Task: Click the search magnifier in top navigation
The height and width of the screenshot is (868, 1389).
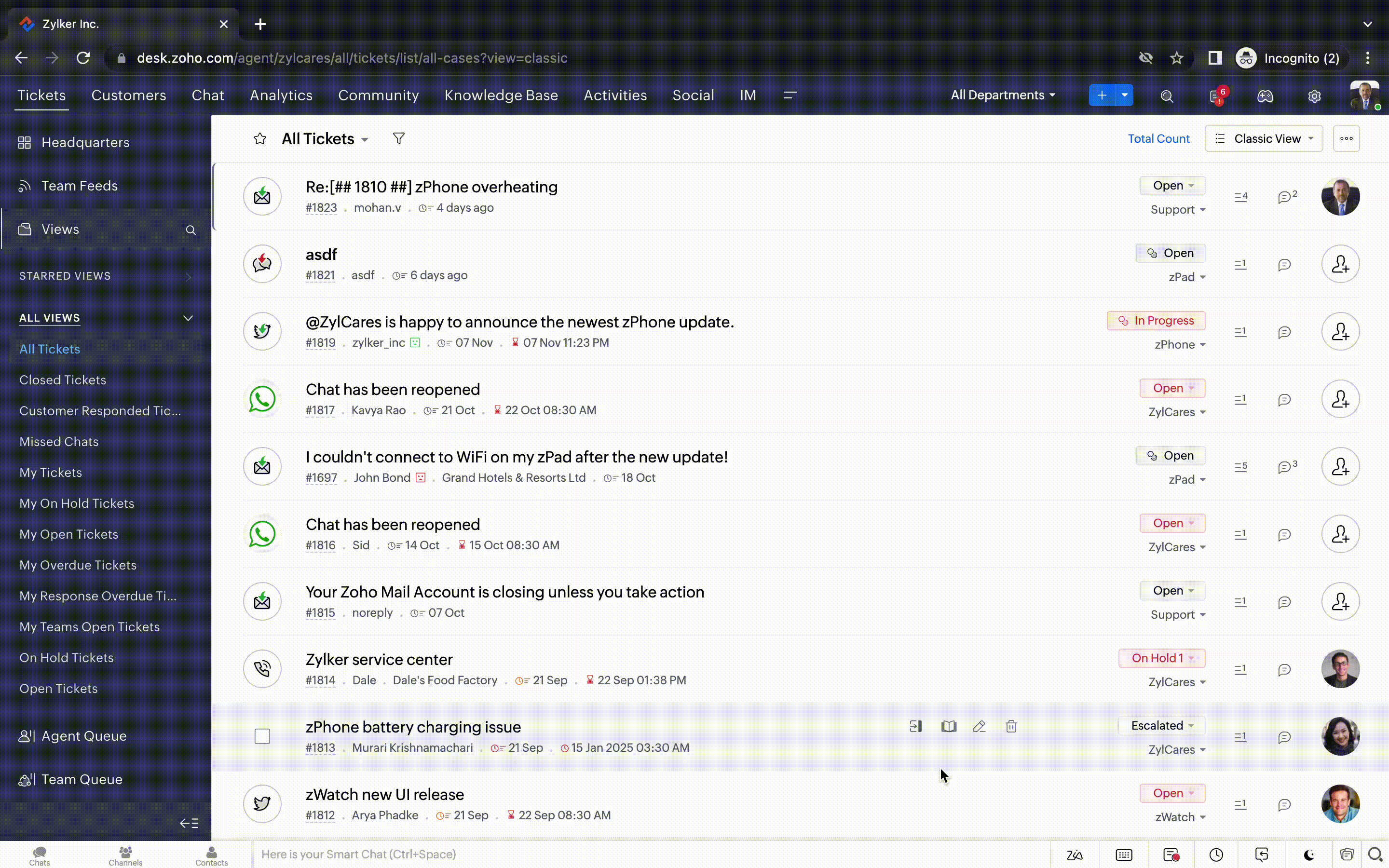Action: pyautogui.click(x=1166, y=96)
